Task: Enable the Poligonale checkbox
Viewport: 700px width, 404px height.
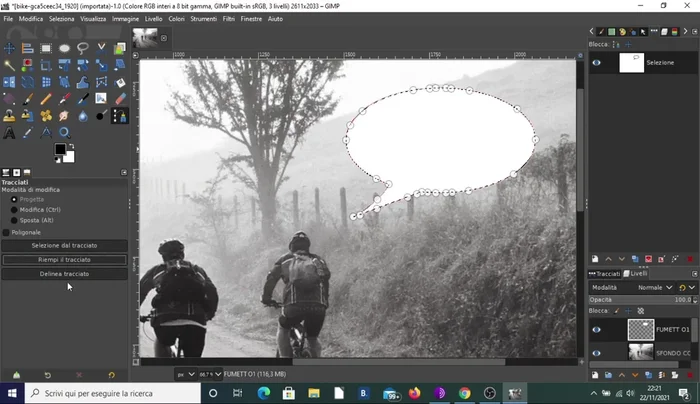Action: click(x=7, y=232)
